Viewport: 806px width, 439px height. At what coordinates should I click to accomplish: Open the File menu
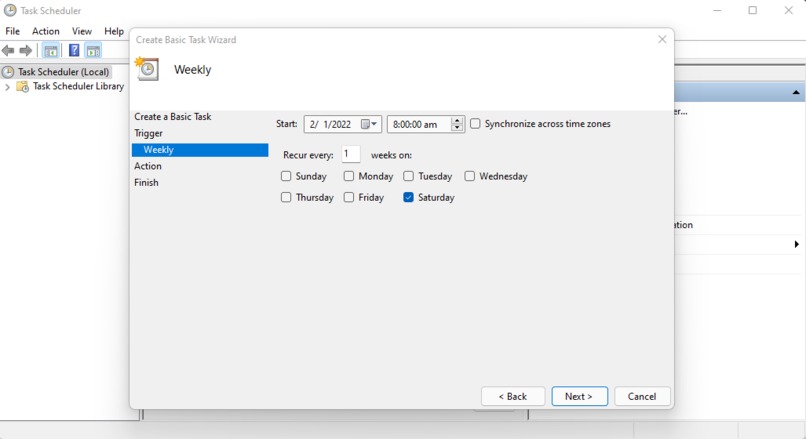[x=12, y=31]
